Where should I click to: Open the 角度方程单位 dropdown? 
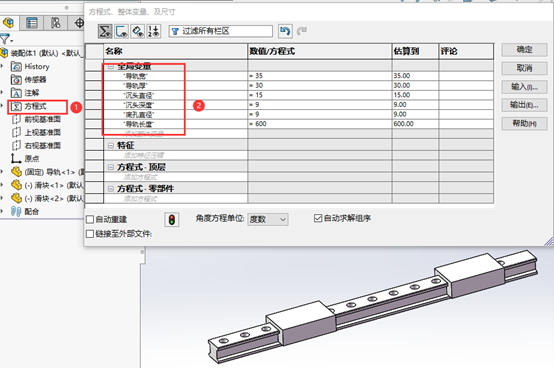click(x=268, y=219)
